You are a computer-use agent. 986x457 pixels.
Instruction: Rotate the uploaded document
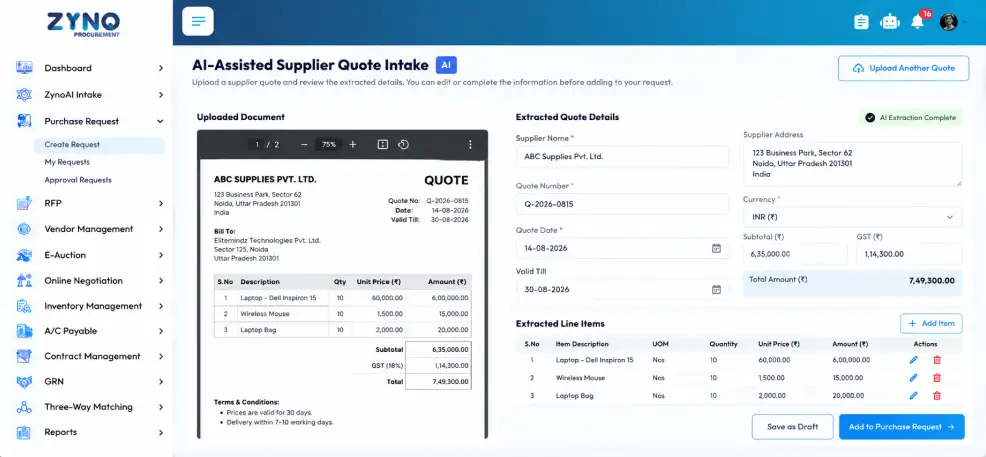403,145
